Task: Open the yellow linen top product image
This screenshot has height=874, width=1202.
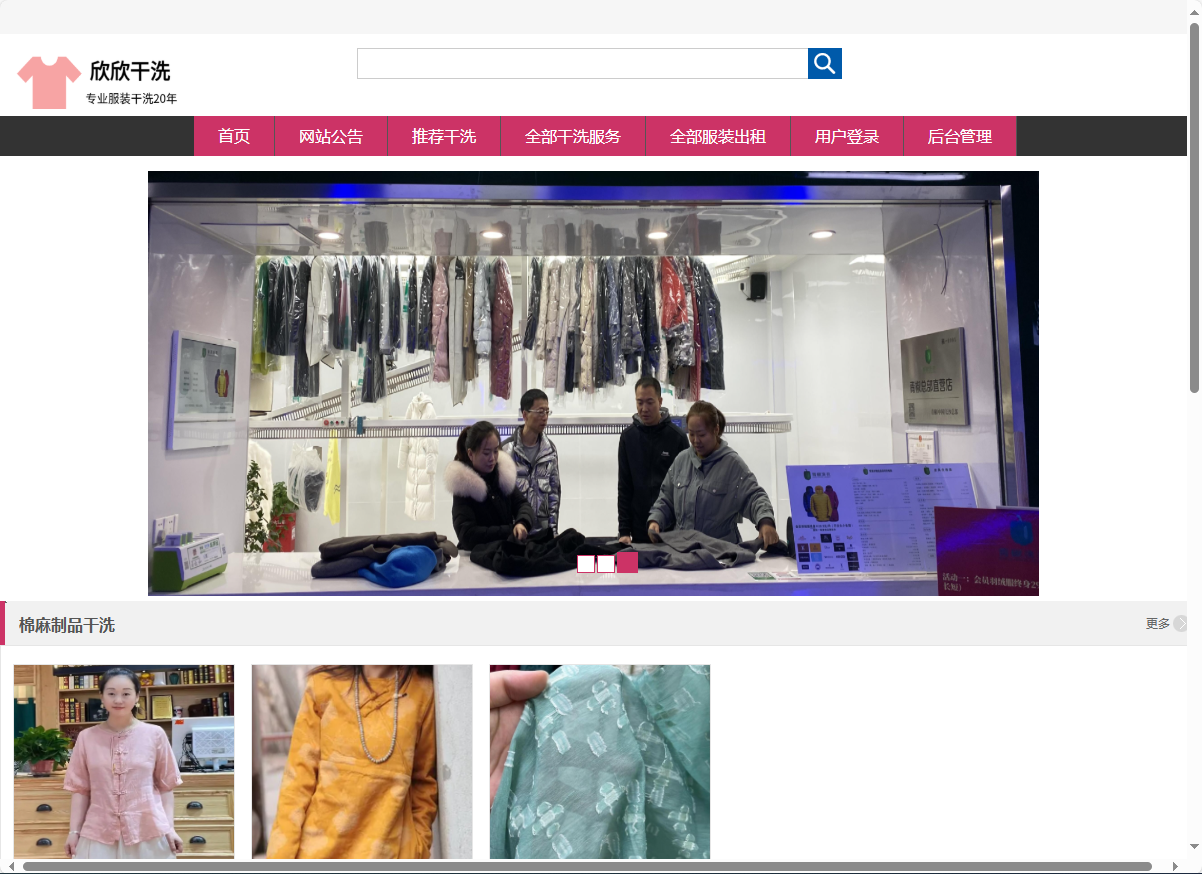Action: point(362,762)
